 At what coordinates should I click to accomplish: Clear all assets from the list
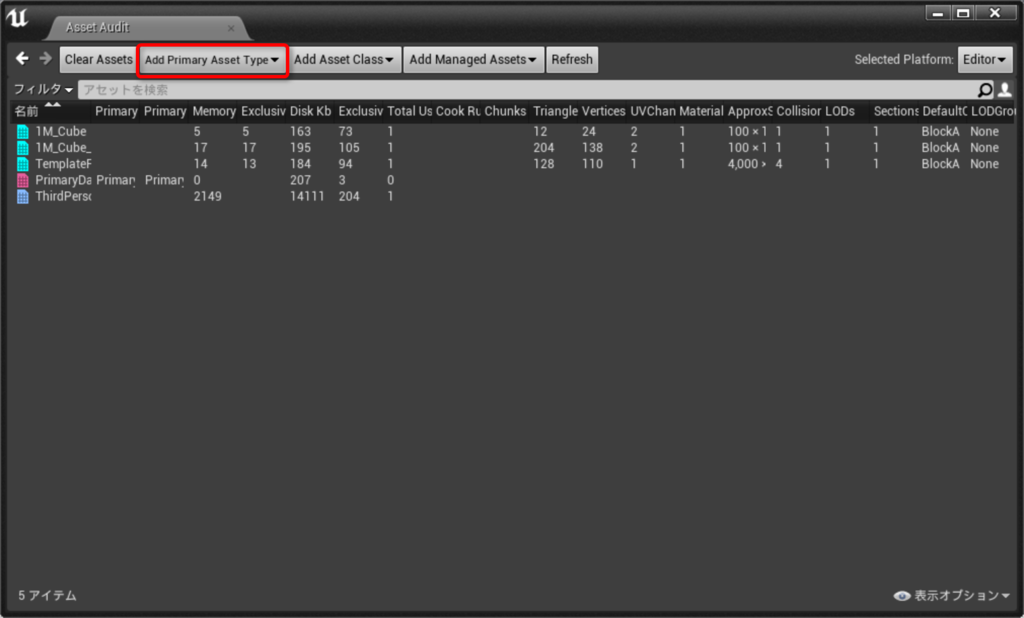coord(98,59)
